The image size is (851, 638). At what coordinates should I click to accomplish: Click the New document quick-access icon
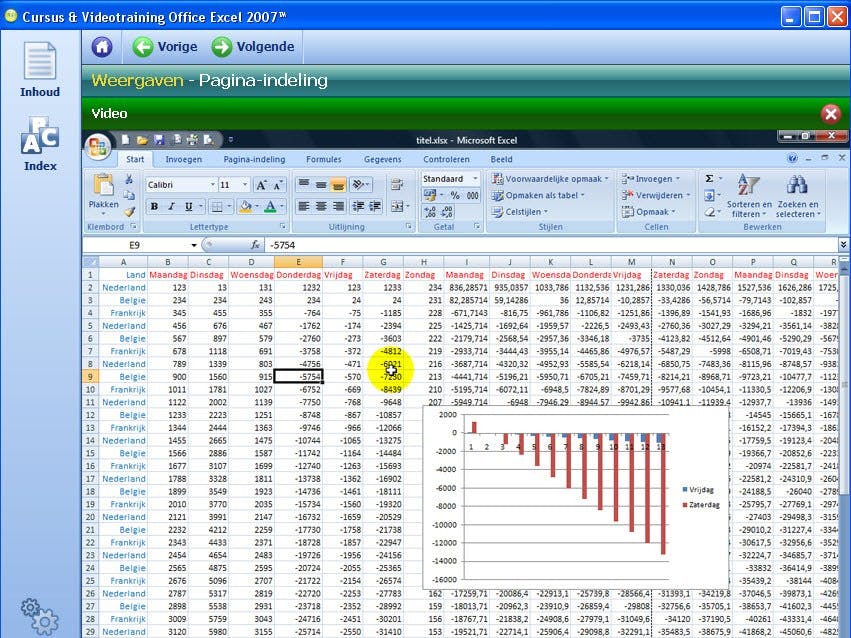point(125,140)
